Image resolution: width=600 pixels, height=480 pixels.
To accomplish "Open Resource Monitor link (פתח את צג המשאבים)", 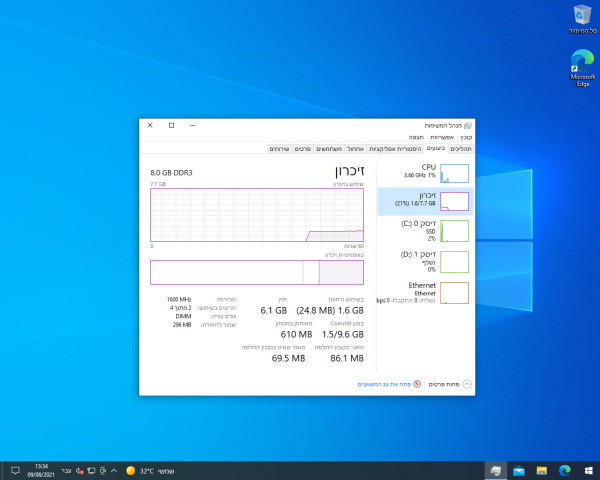I will click(x=384, y=384).
